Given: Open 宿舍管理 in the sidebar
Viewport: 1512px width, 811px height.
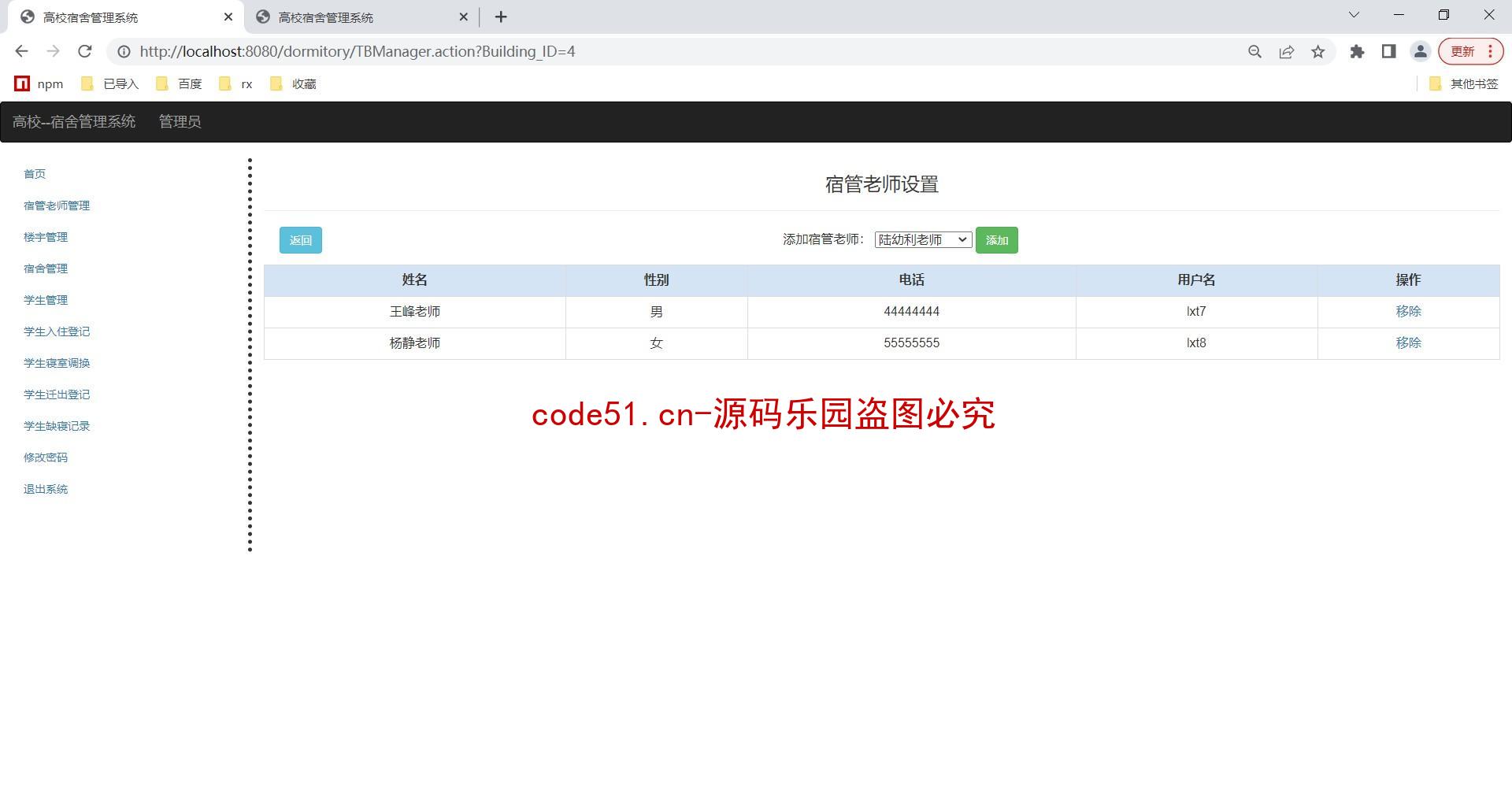Looking at the screenshot, I should [x=46, y=268].
